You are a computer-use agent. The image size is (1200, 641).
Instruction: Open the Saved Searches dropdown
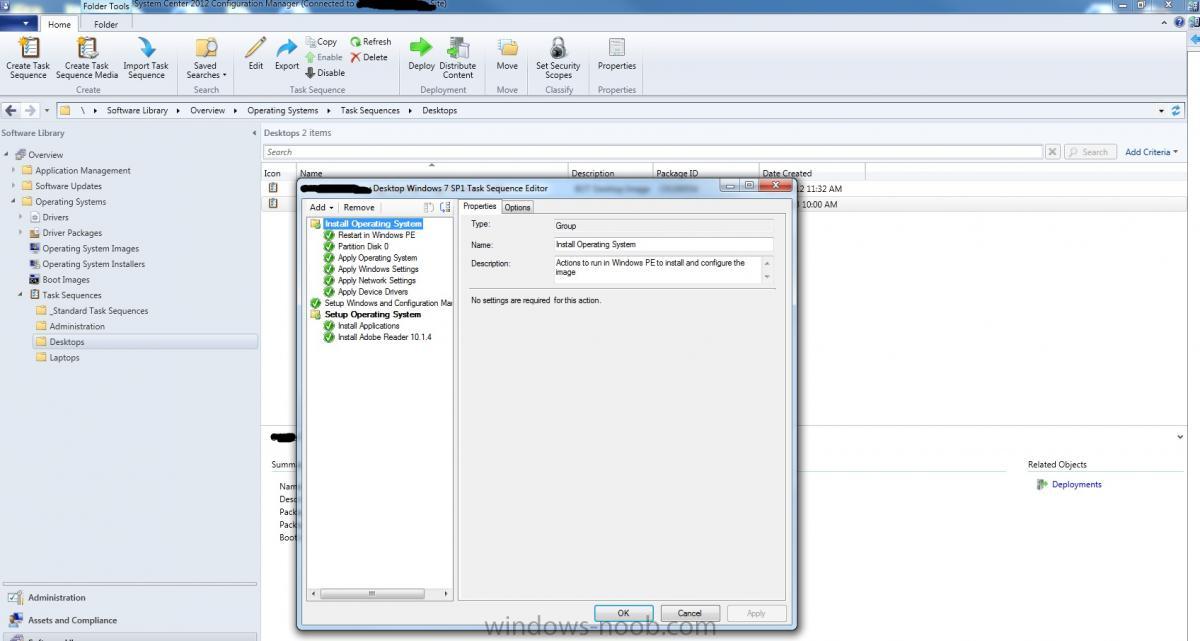point(206,58)
